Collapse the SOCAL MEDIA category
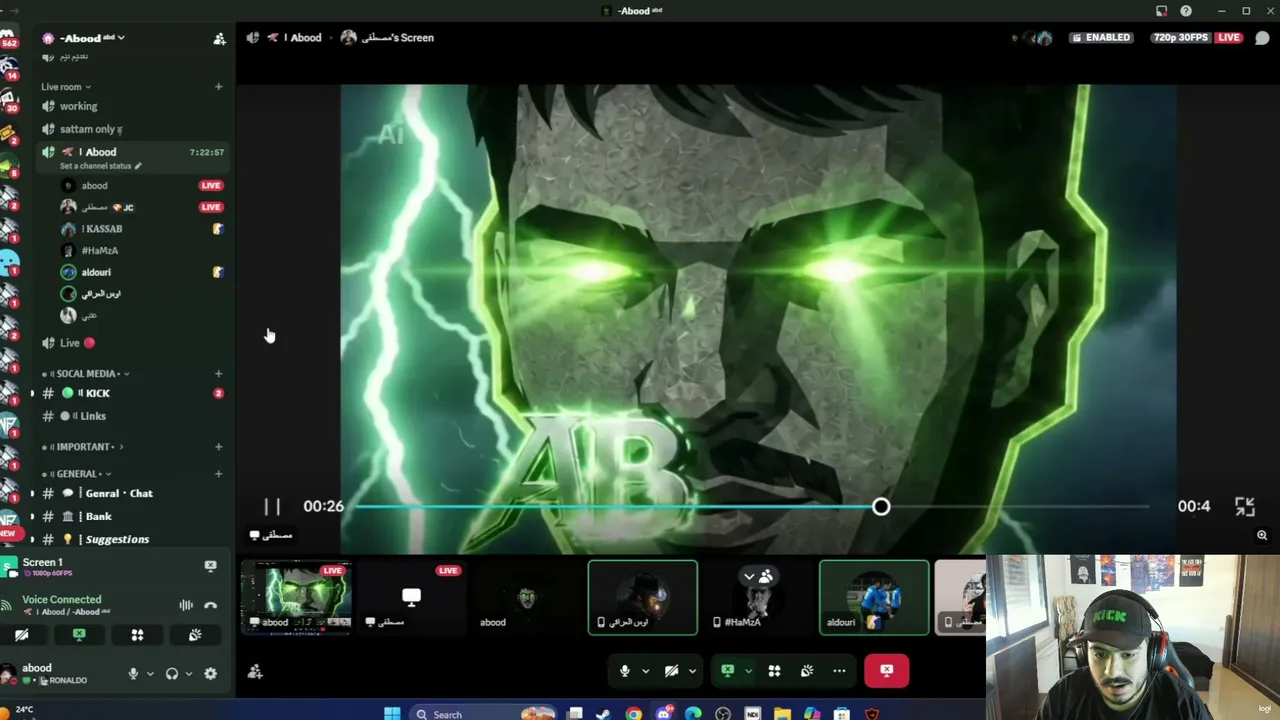The width and height of the screenshot is (1280, 720). pos(88,374)
